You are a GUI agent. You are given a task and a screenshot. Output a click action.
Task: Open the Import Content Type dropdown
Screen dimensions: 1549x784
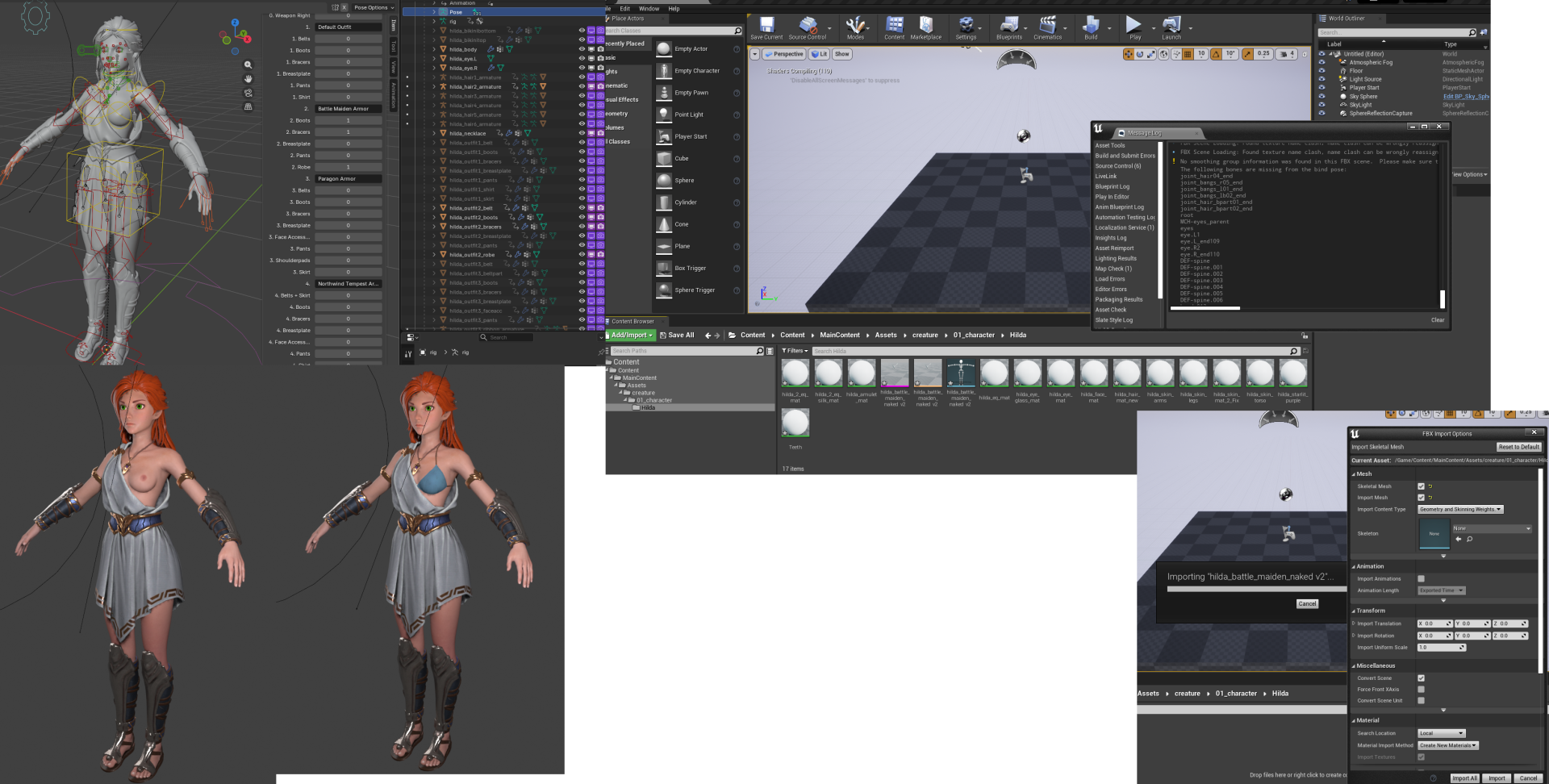click(x=1460, y=509)
